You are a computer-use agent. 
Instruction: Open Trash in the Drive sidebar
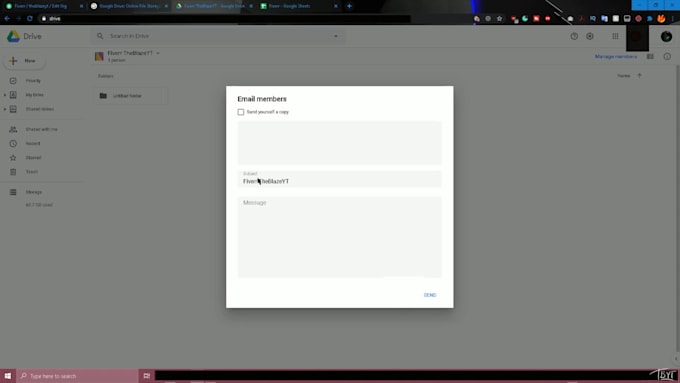[x=32, y=172]
